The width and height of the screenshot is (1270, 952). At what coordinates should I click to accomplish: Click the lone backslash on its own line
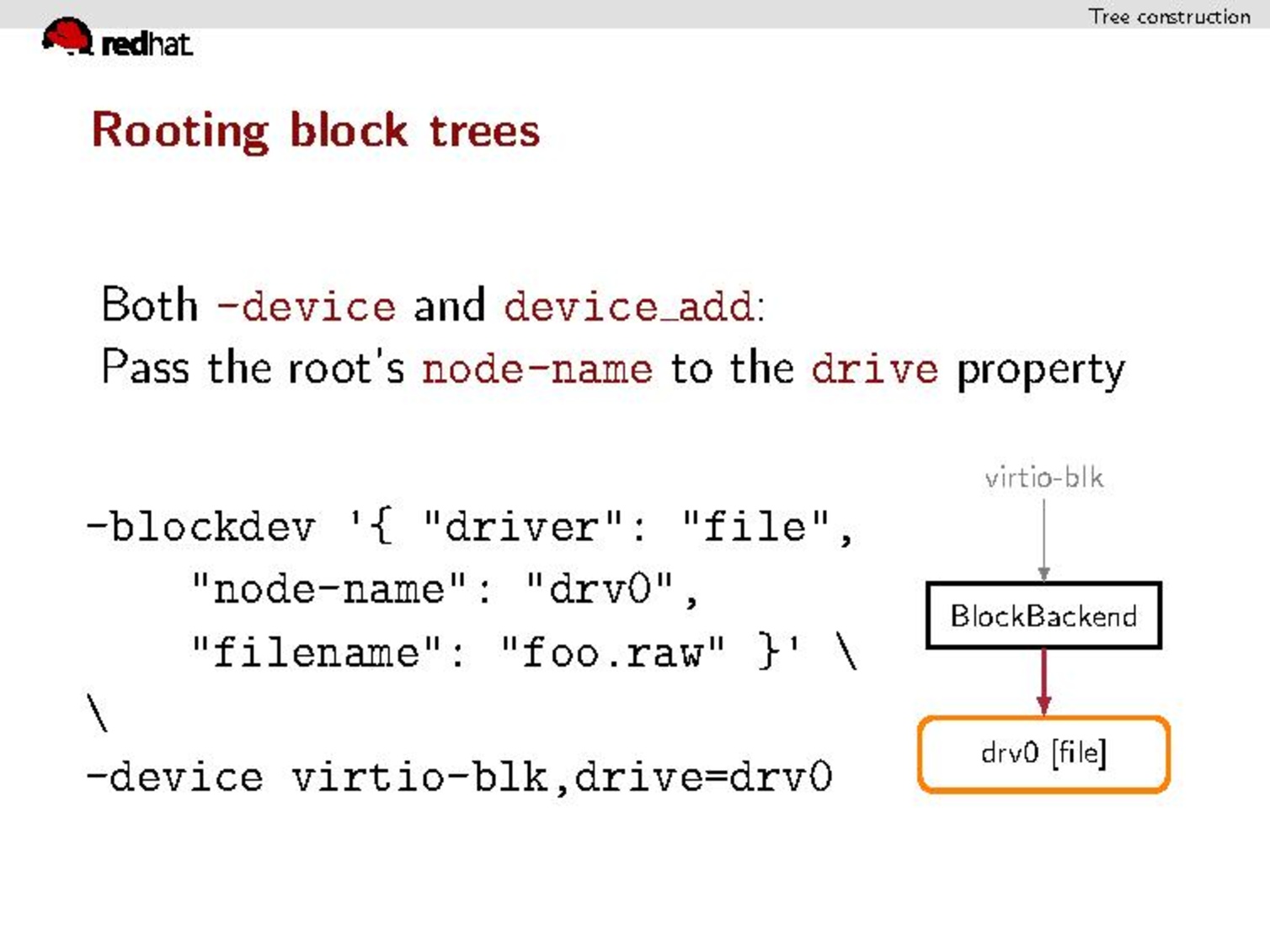98,713
